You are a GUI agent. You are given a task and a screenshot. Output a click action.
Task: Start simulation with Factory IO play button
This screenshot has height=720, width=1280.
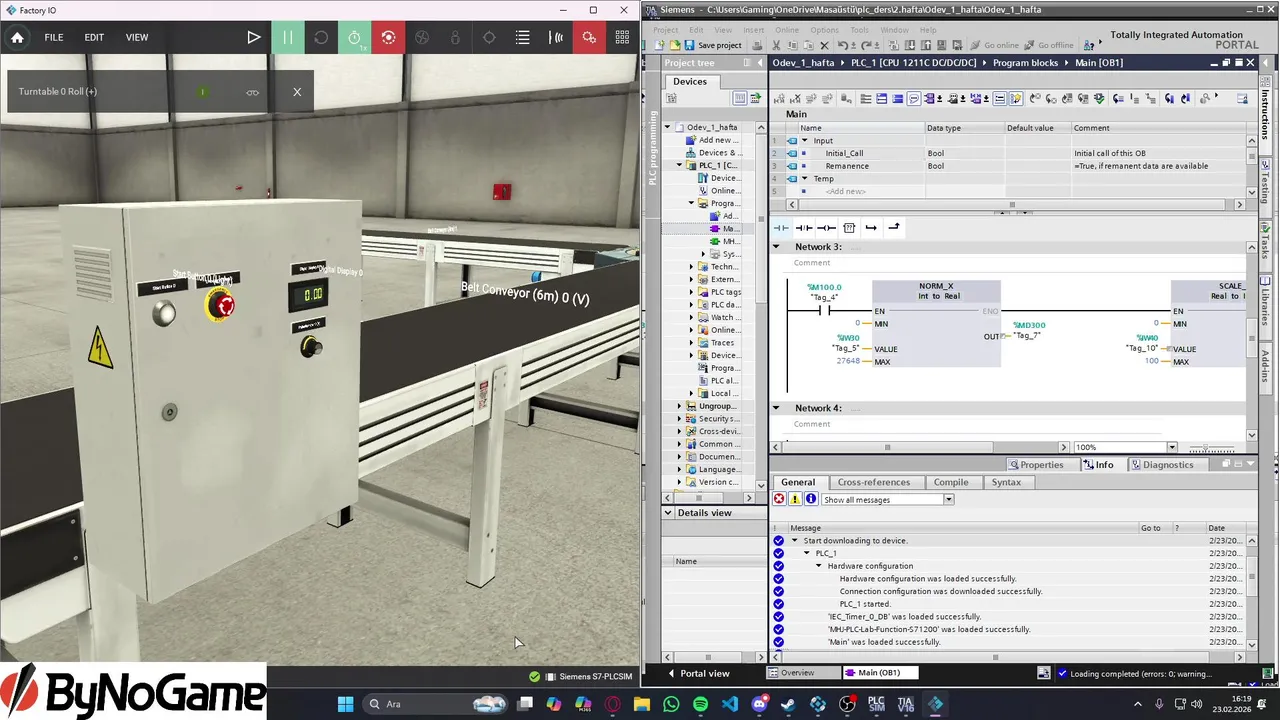[x=254, y=37]
